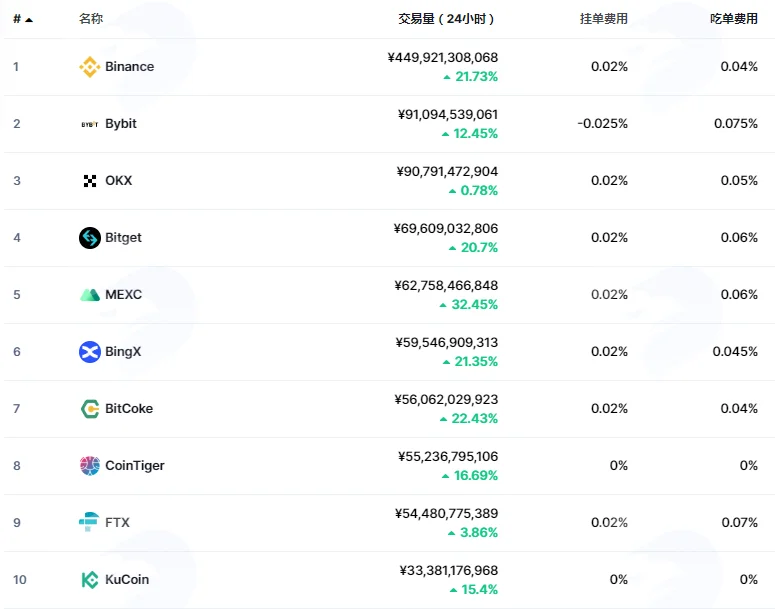Open the MEXC exchange name link

(124, 295)
